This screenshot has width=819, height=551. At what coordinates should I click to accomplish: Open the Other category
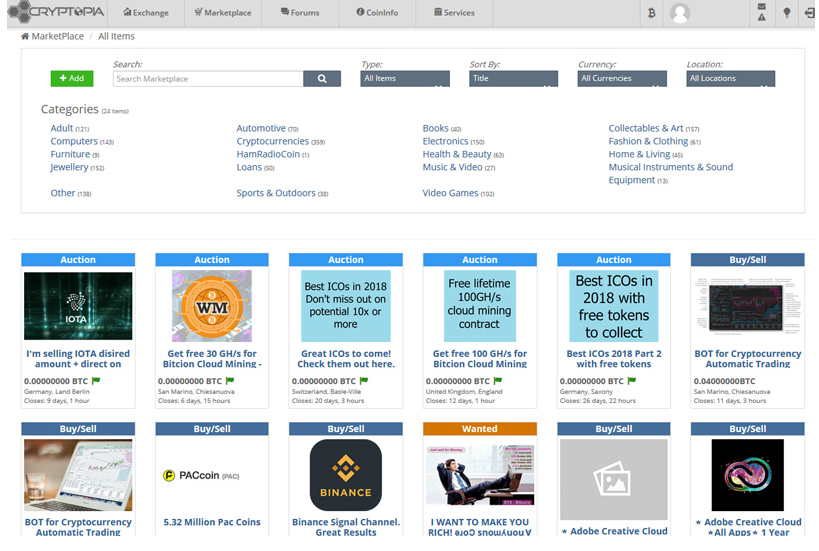click(63, 193)
